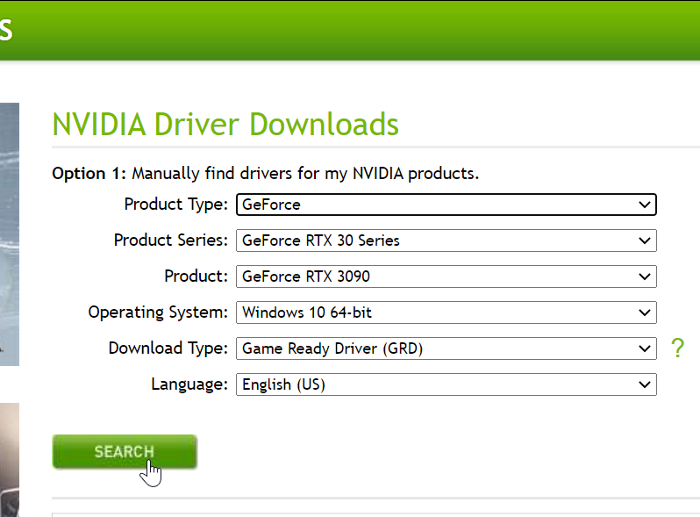Viewport: 700px width, 517px height.
Task: Click the green SEARCH button
Action: pyautogui.click(x=125, y=451)
